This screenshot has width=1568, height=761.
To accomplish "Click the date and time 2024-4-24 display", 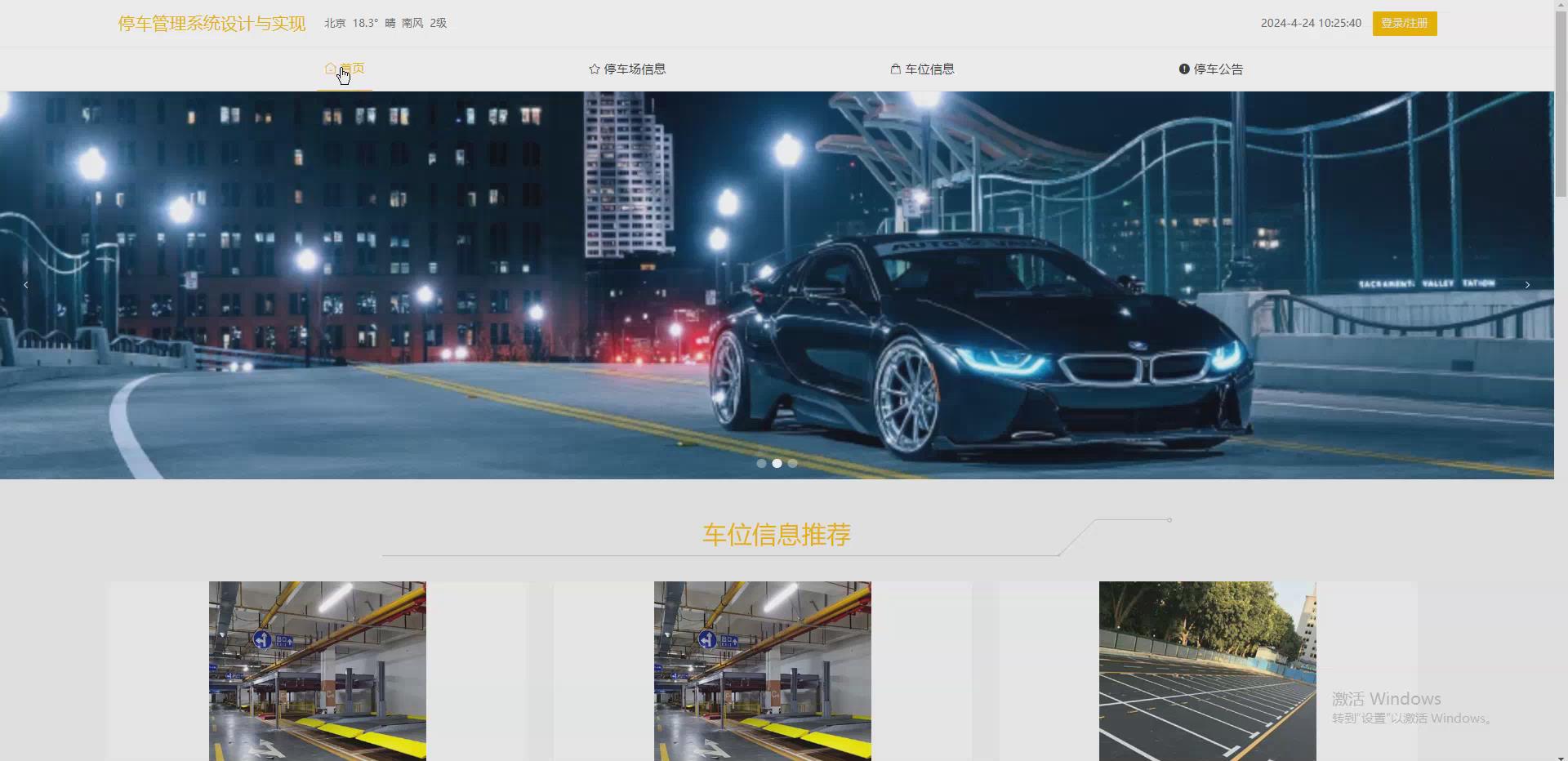I will pyautogui.click(x=1311, y=23).
